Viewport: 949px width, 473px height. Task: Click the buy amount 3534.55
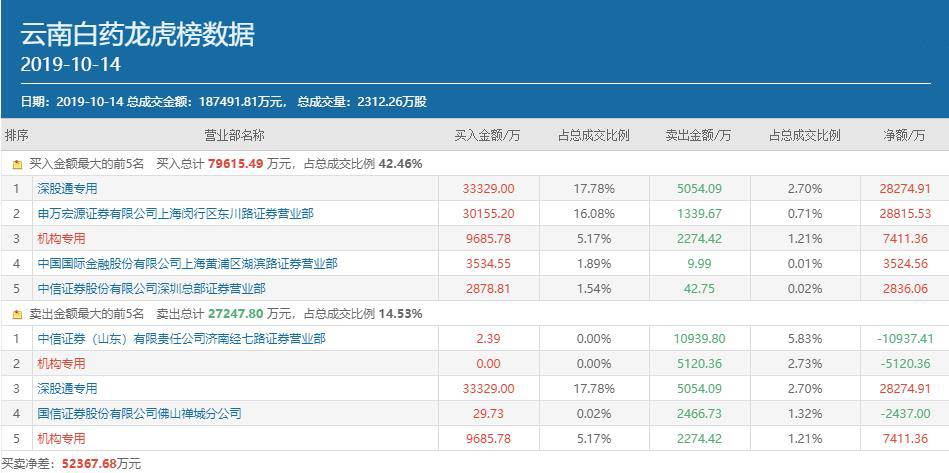[488, 264]
